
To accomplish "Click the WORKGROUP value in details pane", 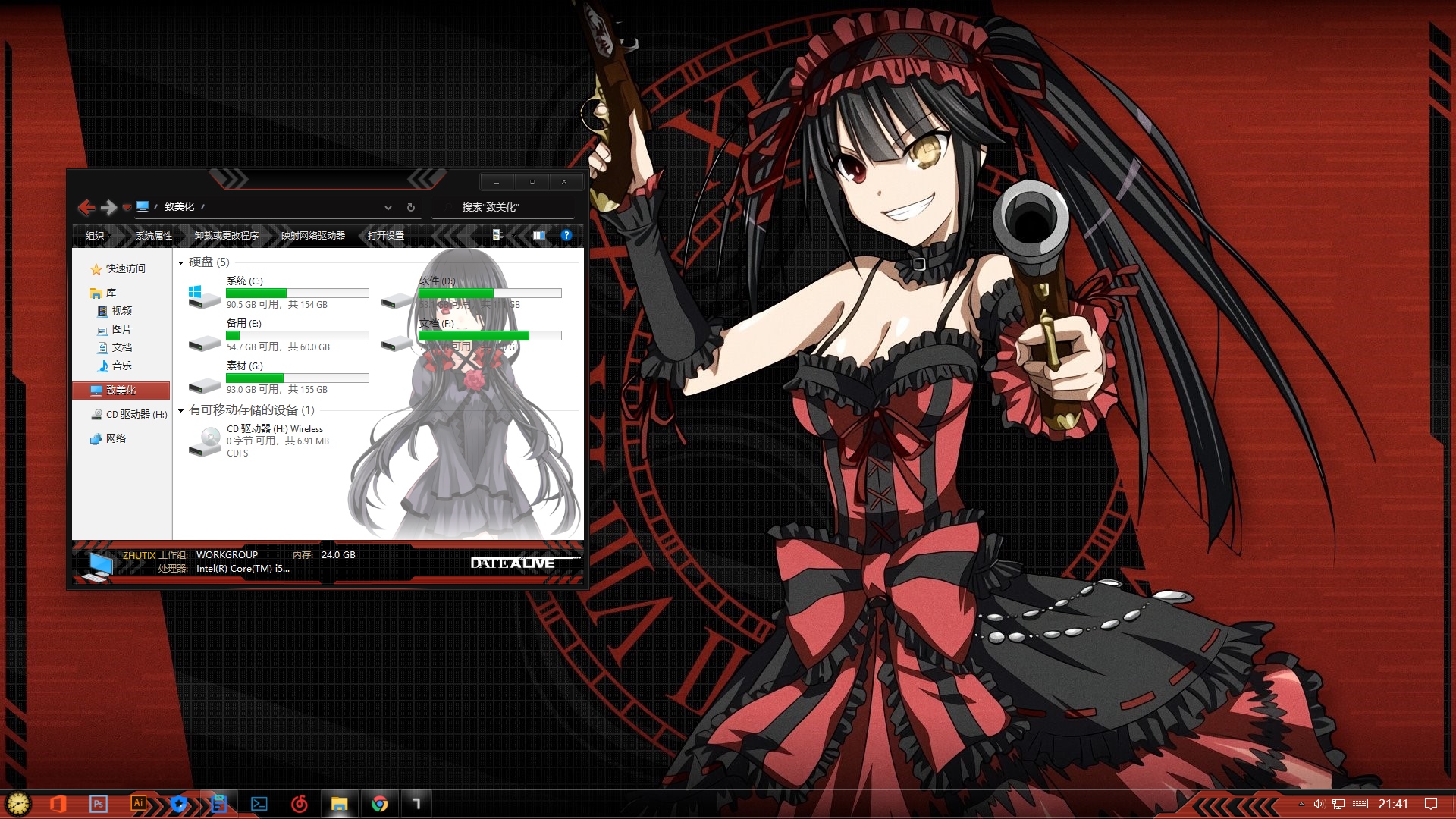I will coord(227,554).
